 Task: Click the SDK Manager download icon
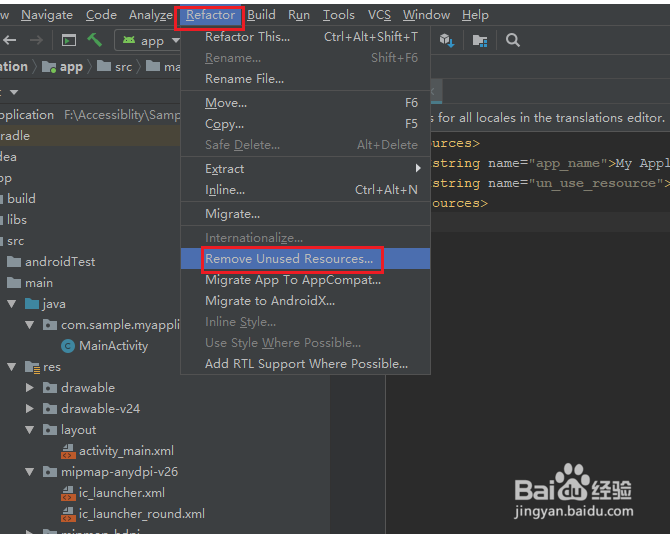447,41
